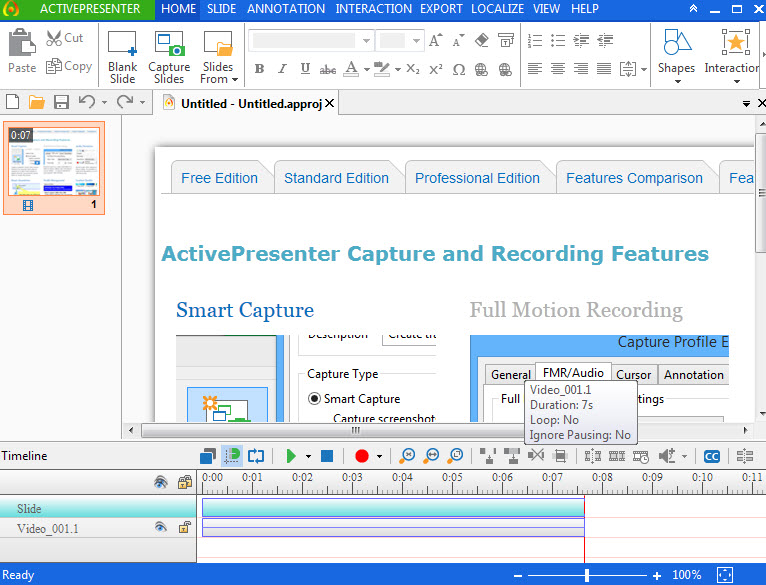Image resolution: width=766 pixels, height=585 pixels.
Task: Click the Free Edition tab link
Action: pos(219,178)
